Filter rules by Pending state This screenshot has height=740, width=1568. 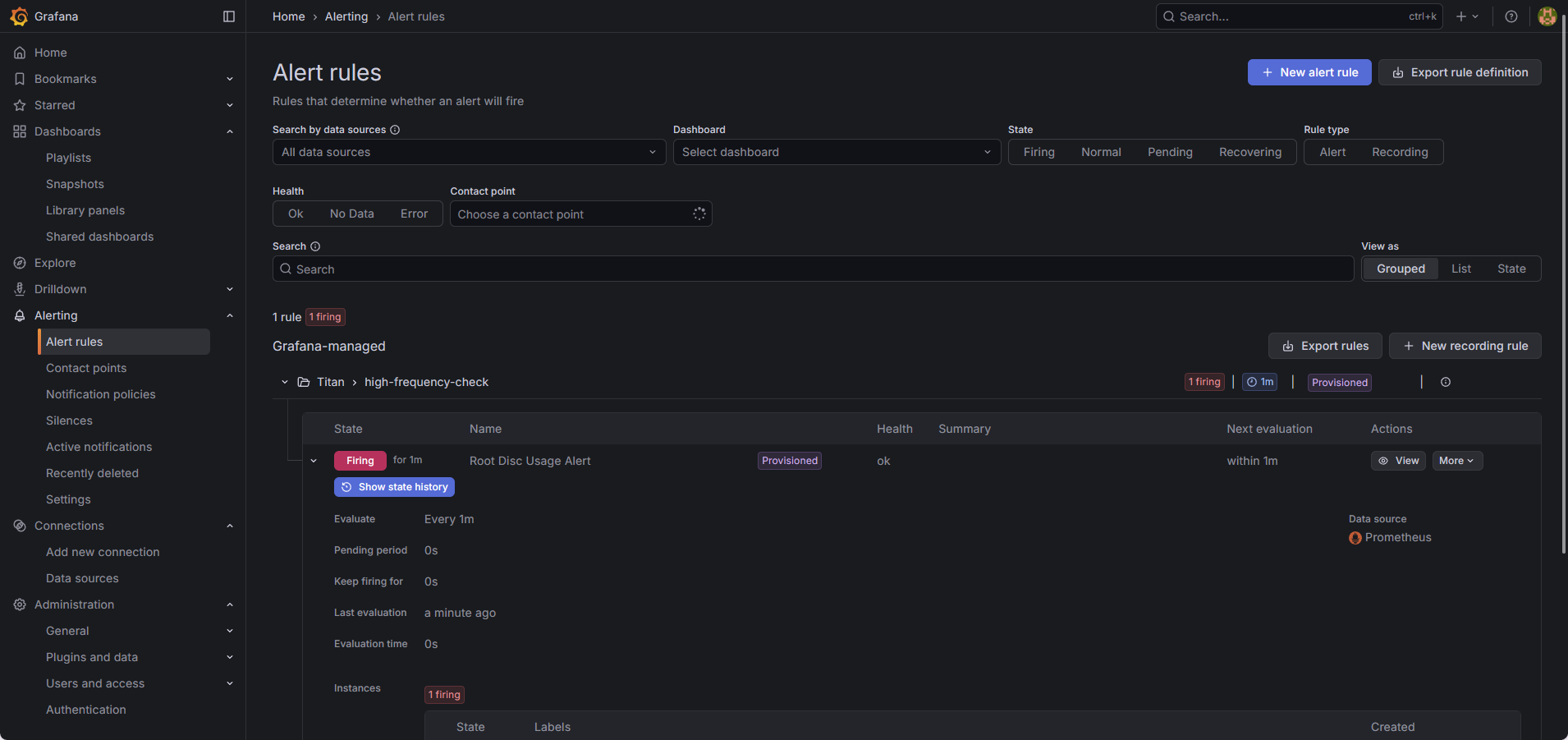click(1170, 152)
